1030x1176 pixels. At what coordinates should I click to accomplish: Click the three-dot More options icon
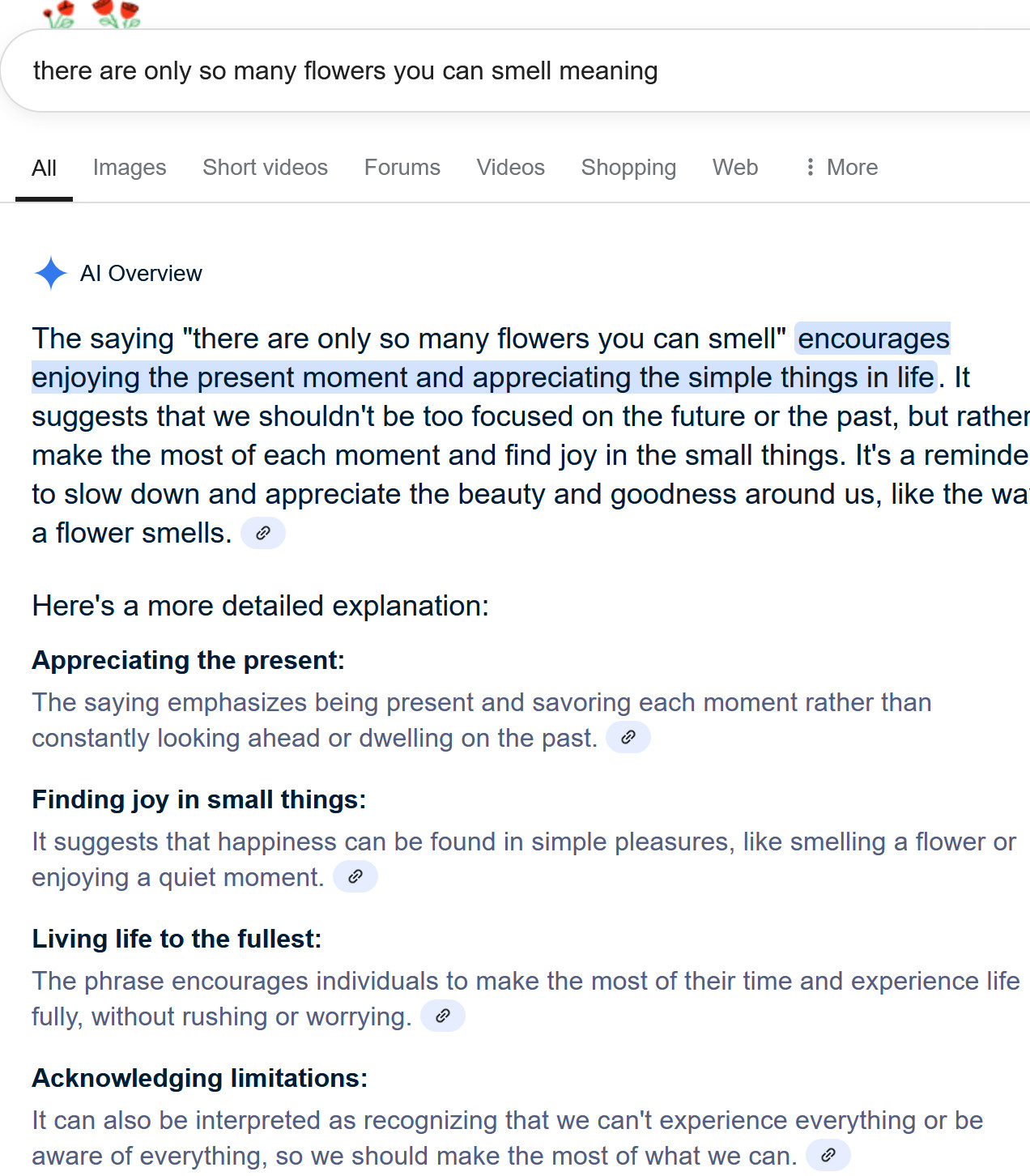[810, 167]
